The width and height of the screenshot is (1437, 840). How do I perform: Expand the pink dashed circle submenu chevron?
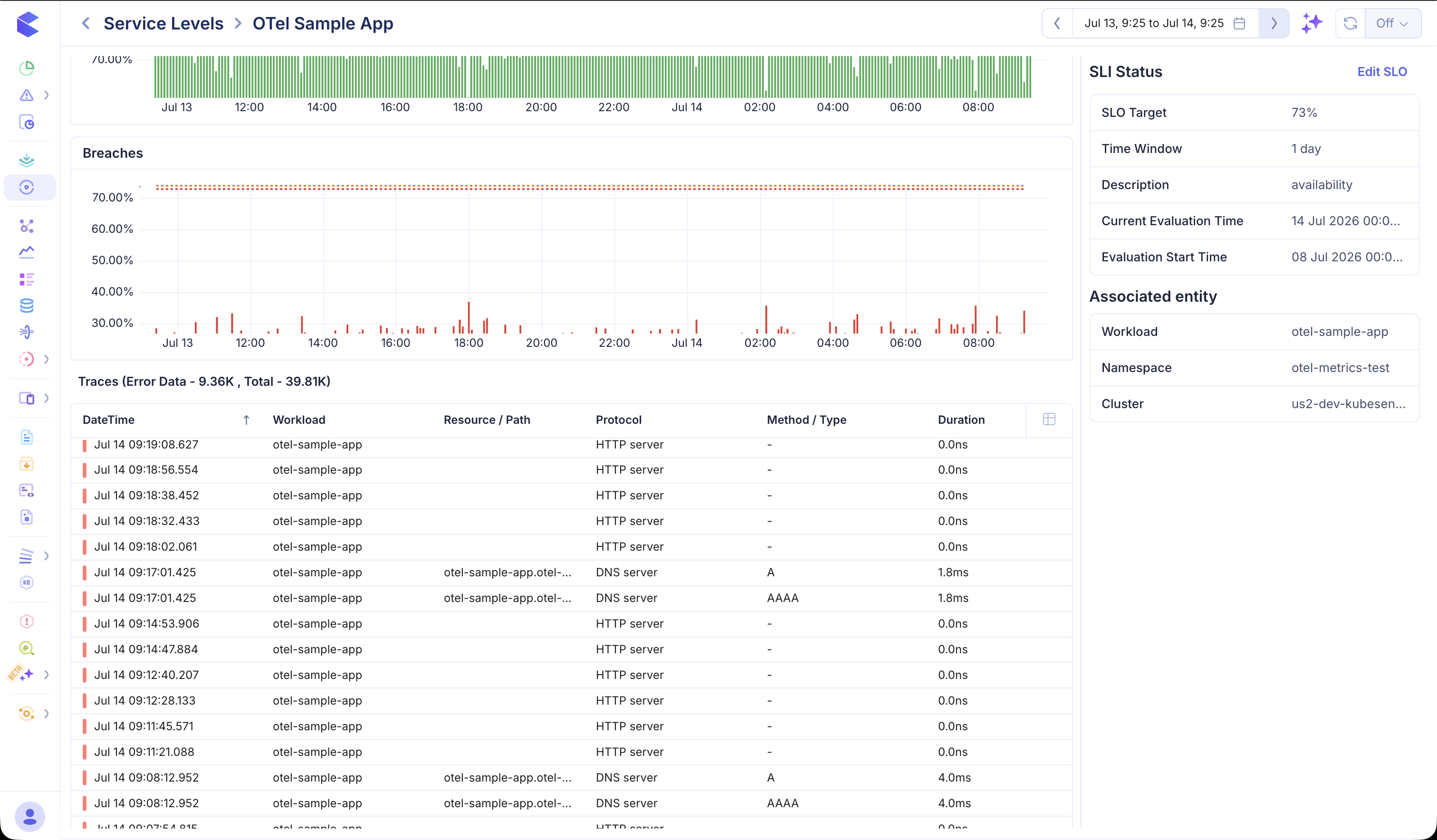tap(47, 359)
